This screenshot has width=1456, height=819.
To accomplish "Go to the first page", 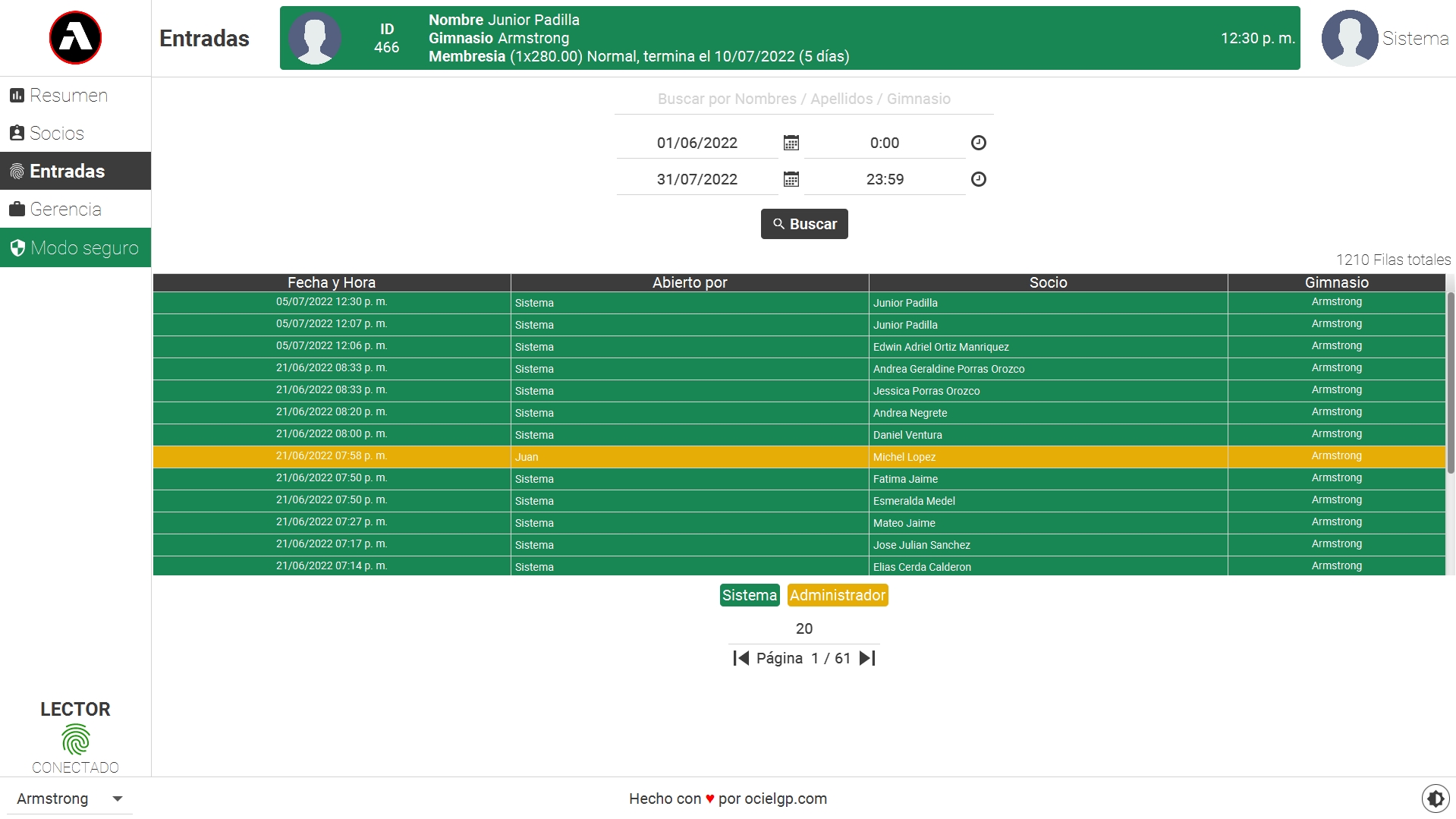I will pyautogui.click(x=741, y=658).
